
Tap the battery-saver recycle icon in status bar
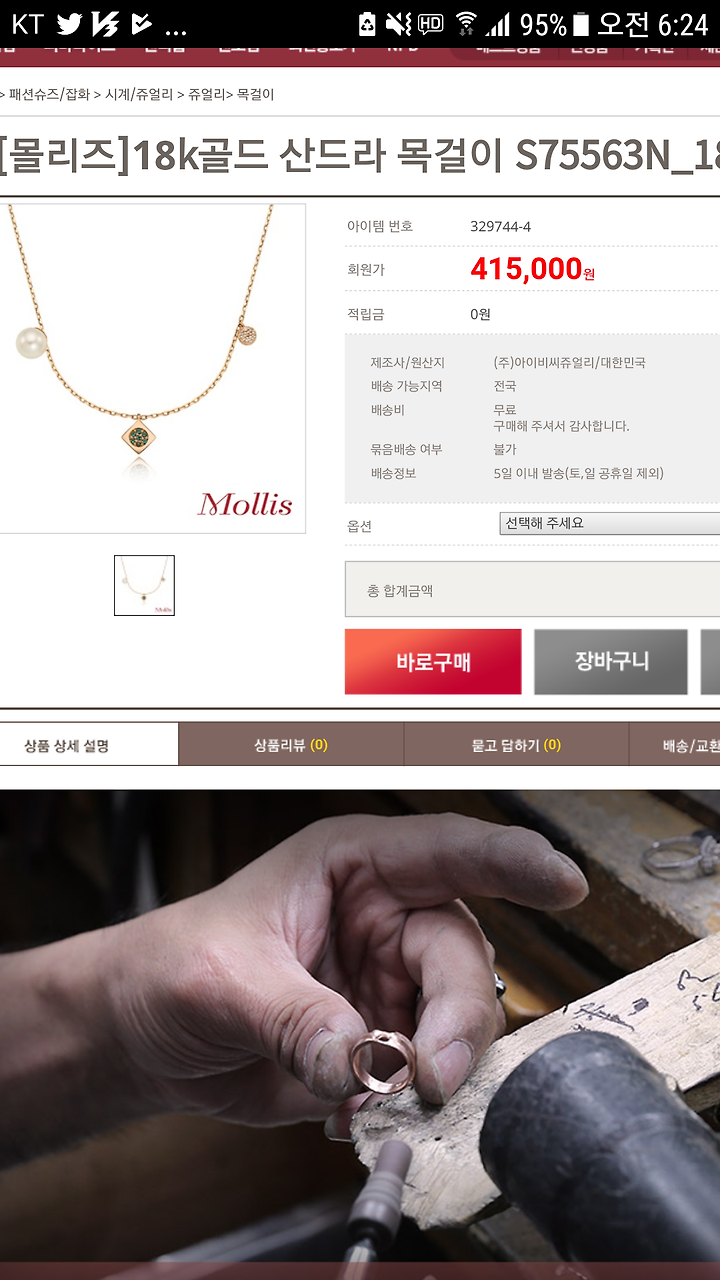point(367,23)
